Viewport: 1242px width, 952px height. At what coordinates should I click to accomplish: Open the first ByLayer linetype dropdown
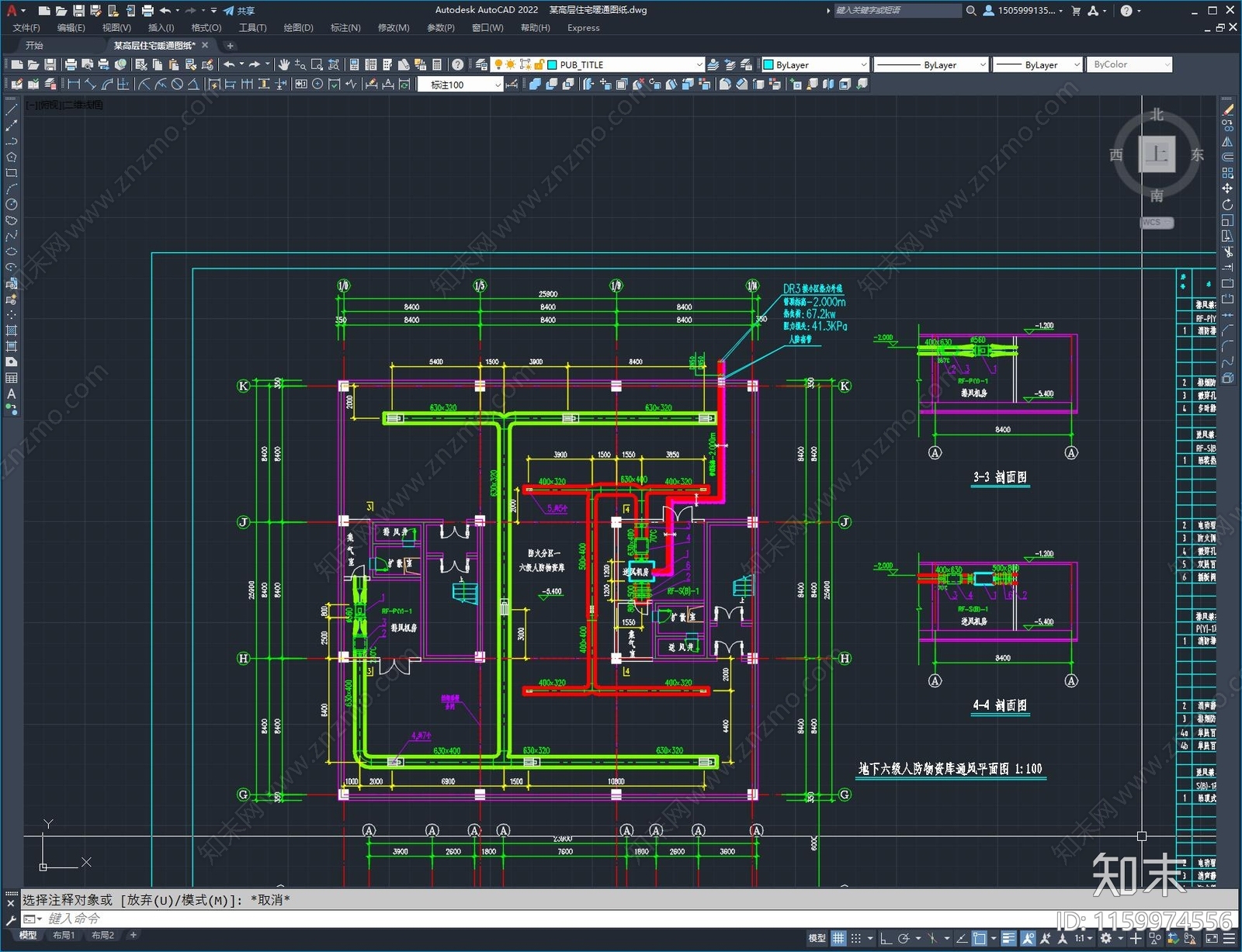(982, 64)
